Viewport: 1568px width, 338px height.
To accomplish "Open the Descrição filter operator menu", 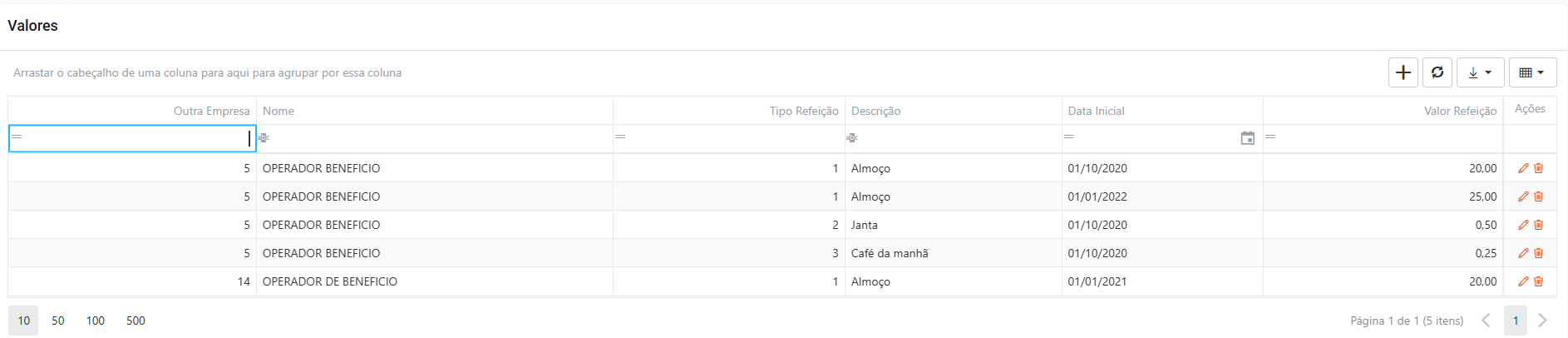I will click(x=852, y=138).
